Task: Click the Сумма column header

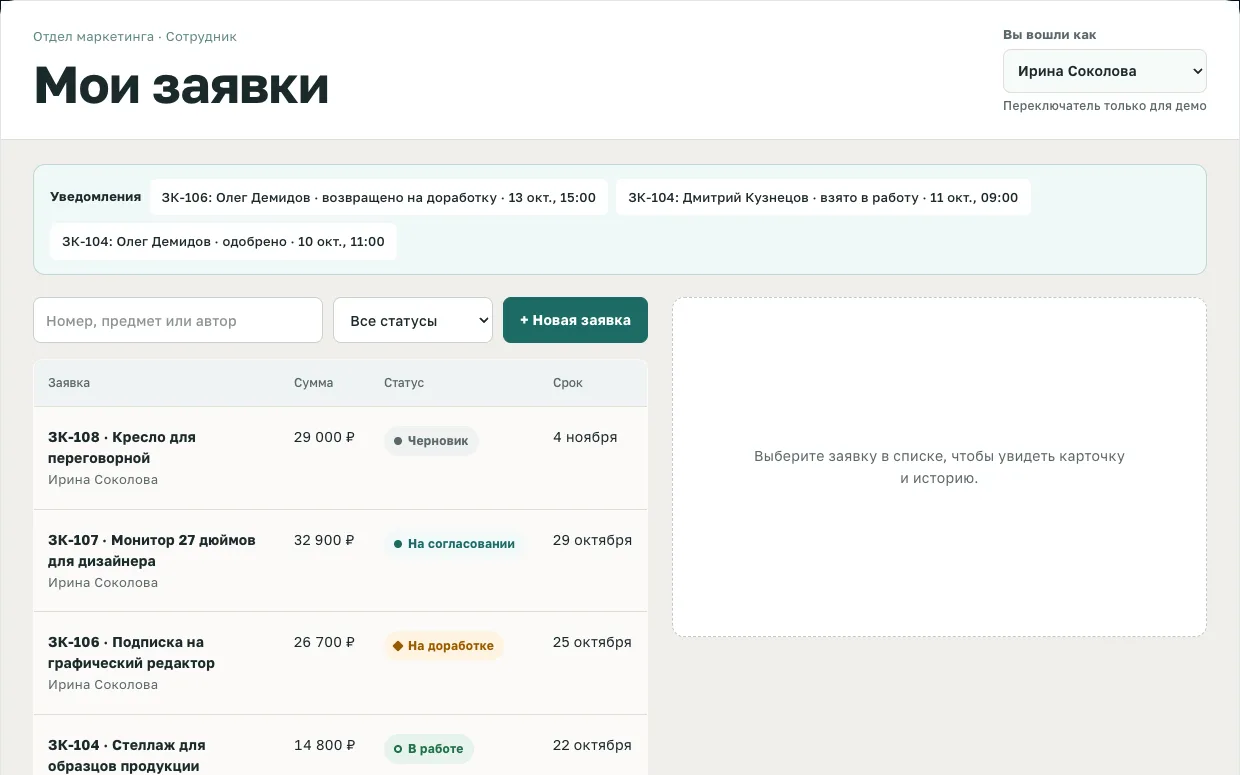Action: (x=314, y=383)
